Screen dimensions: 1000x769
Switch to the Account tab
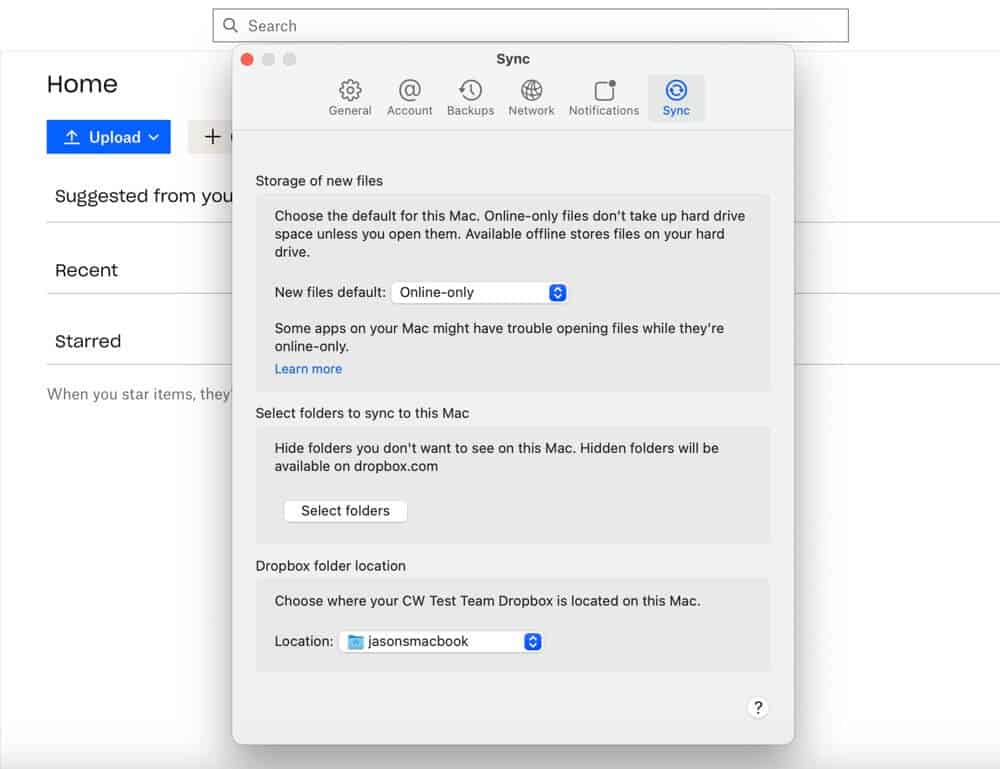(409, 98)
